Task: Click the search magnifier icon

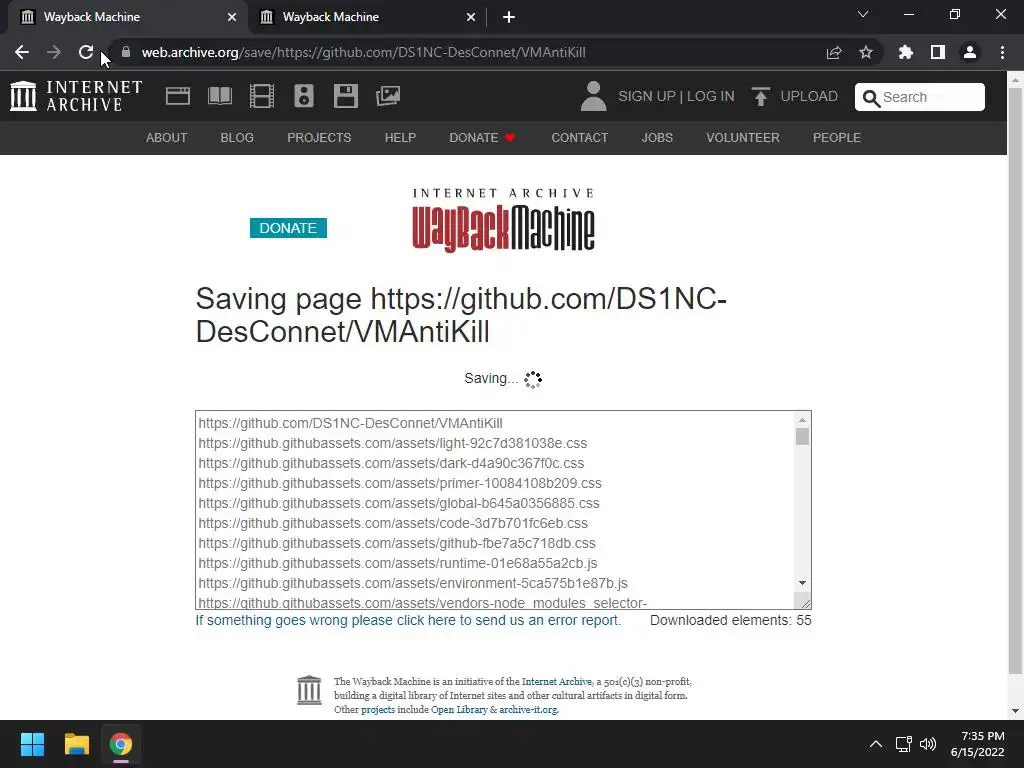Action: click(871, 98)
